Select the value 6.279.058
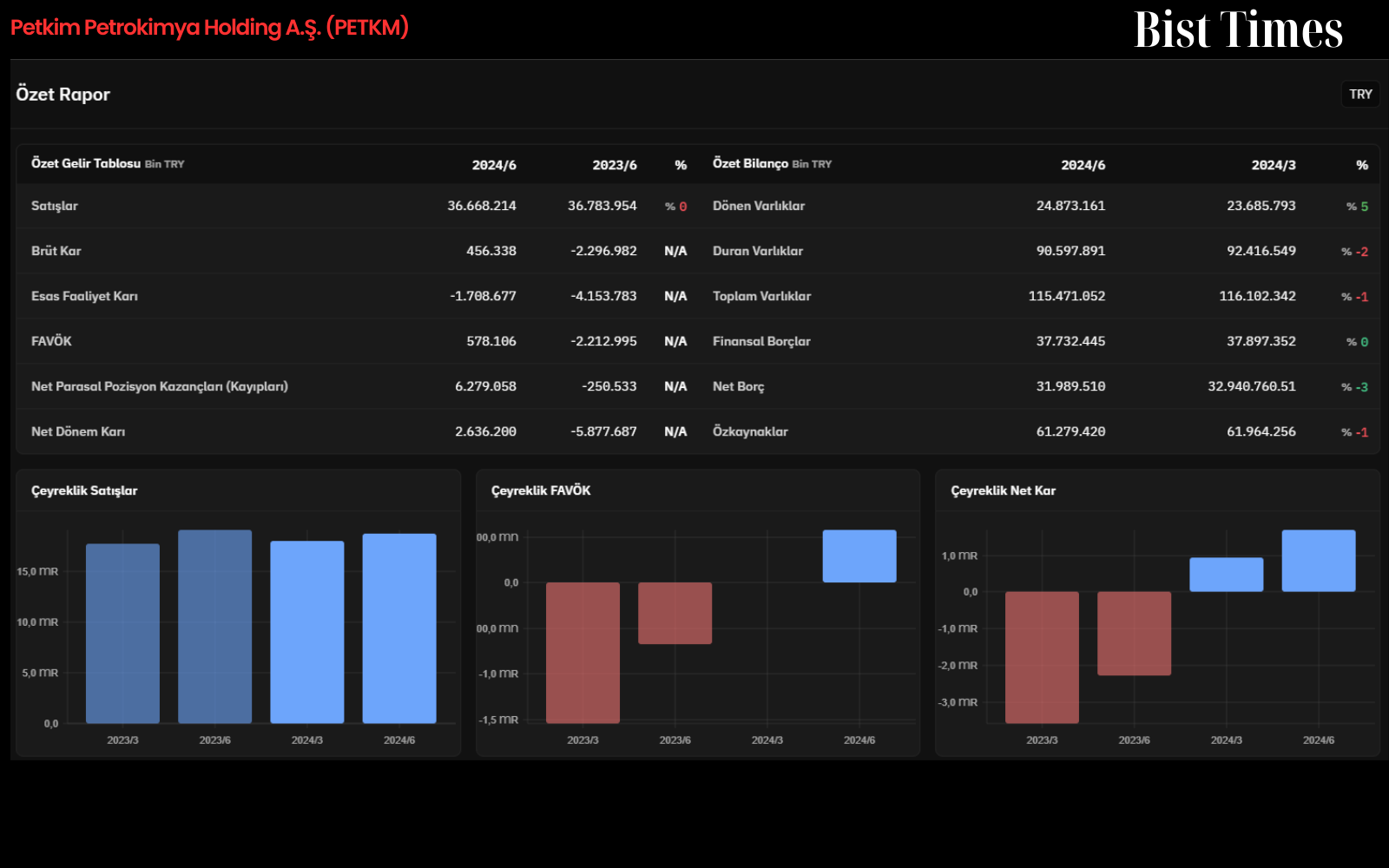Image resolution: width=1389 pixels, height=868 pixels. pyautogui.click(x=485, y=386)
